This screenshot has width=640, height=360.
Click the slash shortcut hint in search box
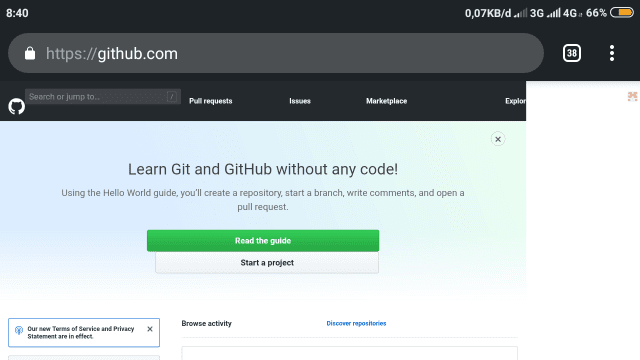tap(172, 97)
